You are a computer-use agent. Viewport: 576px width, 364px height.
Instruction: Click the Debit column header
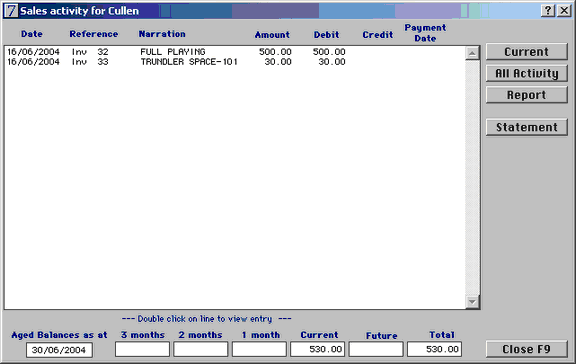click(326, 35)
